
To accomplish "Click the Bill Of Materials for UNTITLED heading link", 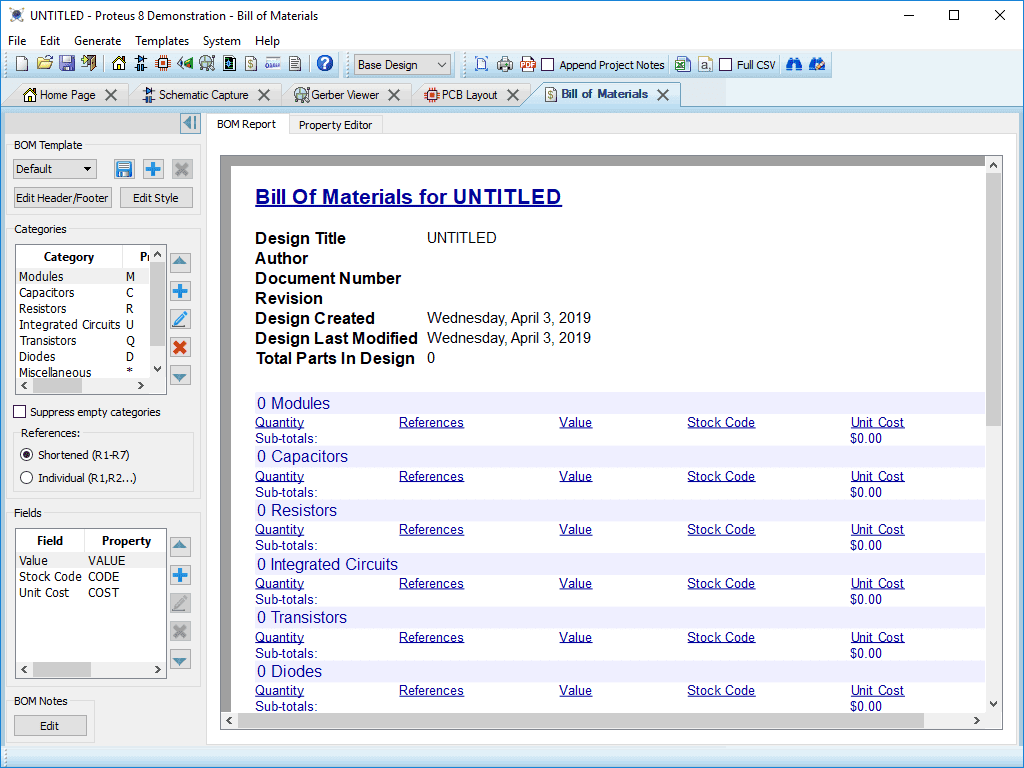I will [408, 197].
